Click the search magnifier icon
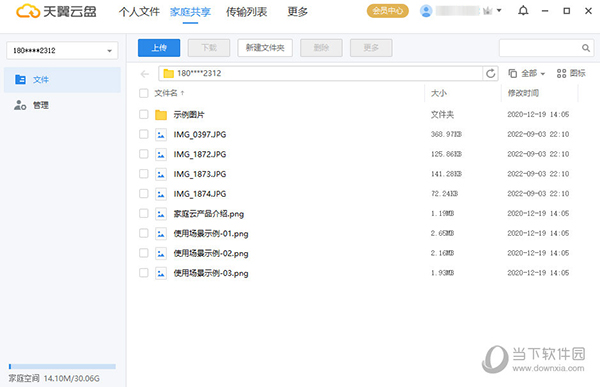Viewport: 600px width, 387px height. pos(586,48)
